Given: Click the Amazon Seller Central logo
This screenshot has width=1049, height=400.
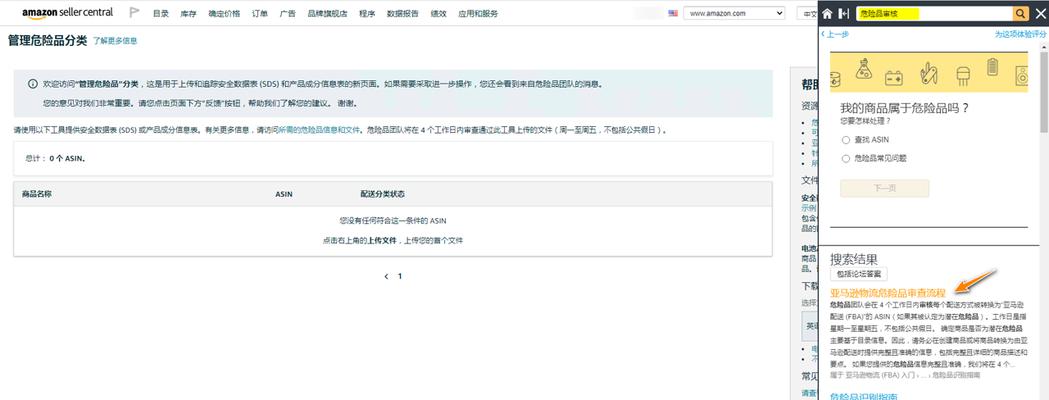Looking at the screenshot, I should pos(68,13).
